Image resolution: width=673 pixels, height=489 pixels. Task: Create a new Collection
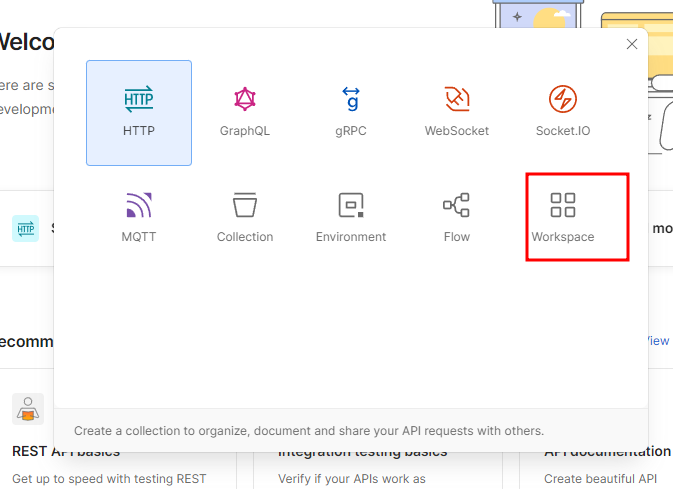(x=245, y=218)
